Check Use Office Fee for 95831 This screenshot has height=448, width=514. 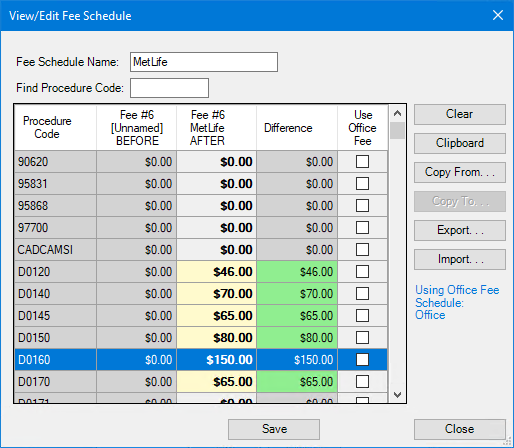pos(362,184)
